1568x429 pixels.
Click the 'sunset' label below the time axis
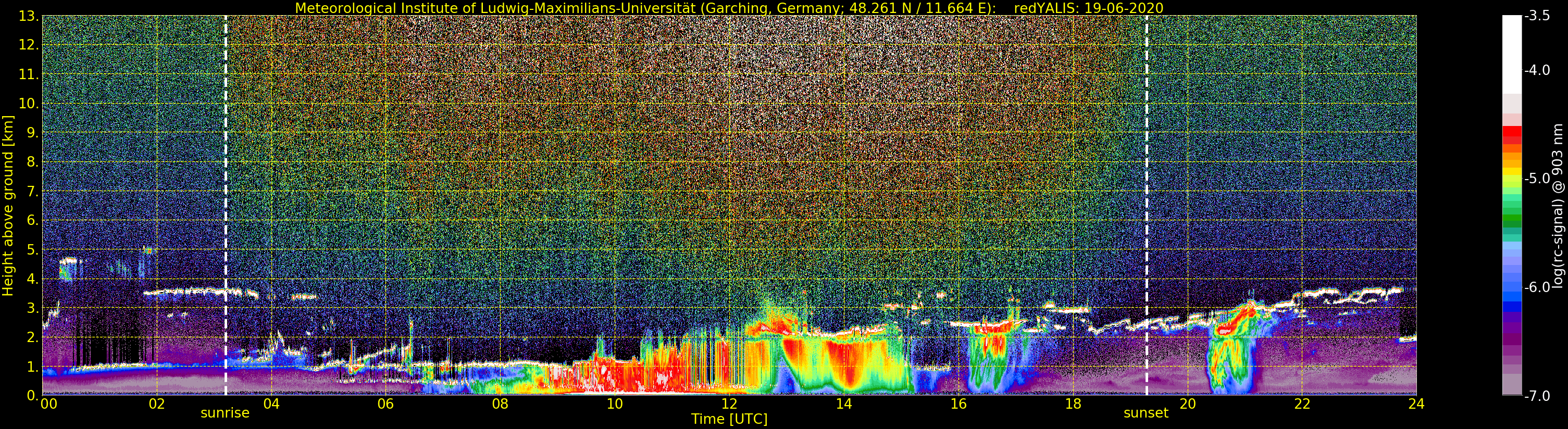coord(1146,413)
